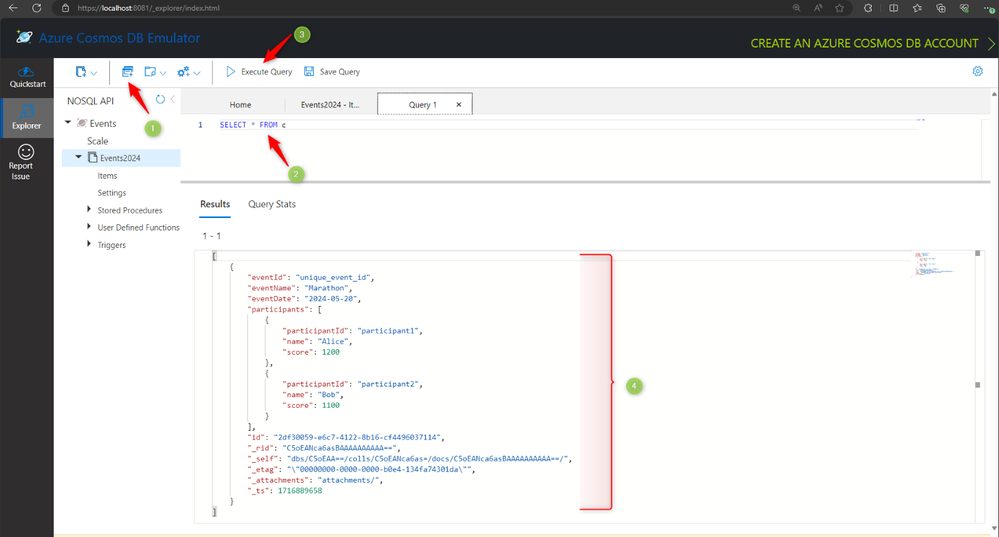Click the Azure Cosmos DB Emulator title
Screen dimensions: 999x537
(120, 38)
